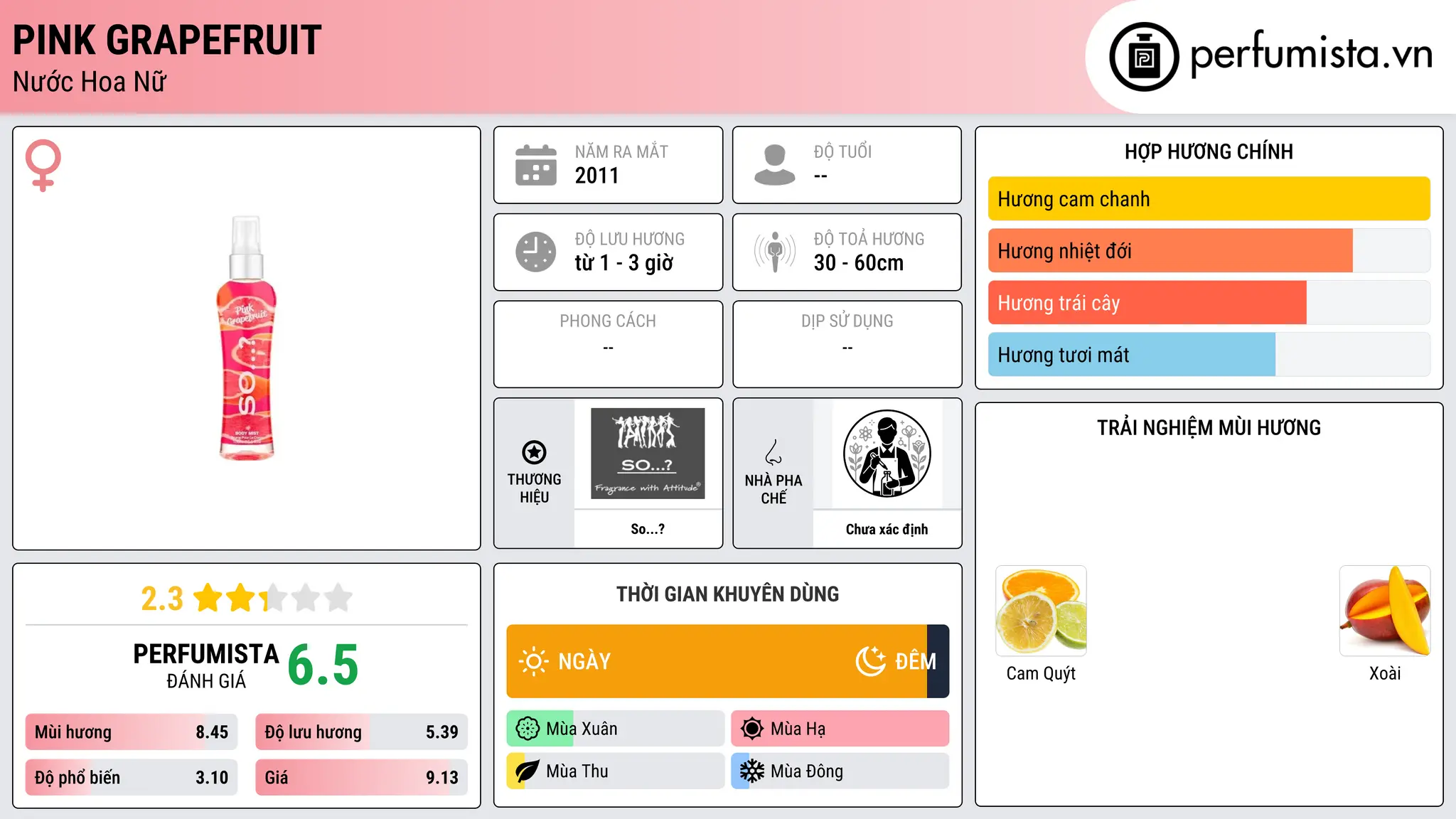This screenshot has width=1456, height=819.
Task: Click the Xoài caption text
Action: (1385, 673)
